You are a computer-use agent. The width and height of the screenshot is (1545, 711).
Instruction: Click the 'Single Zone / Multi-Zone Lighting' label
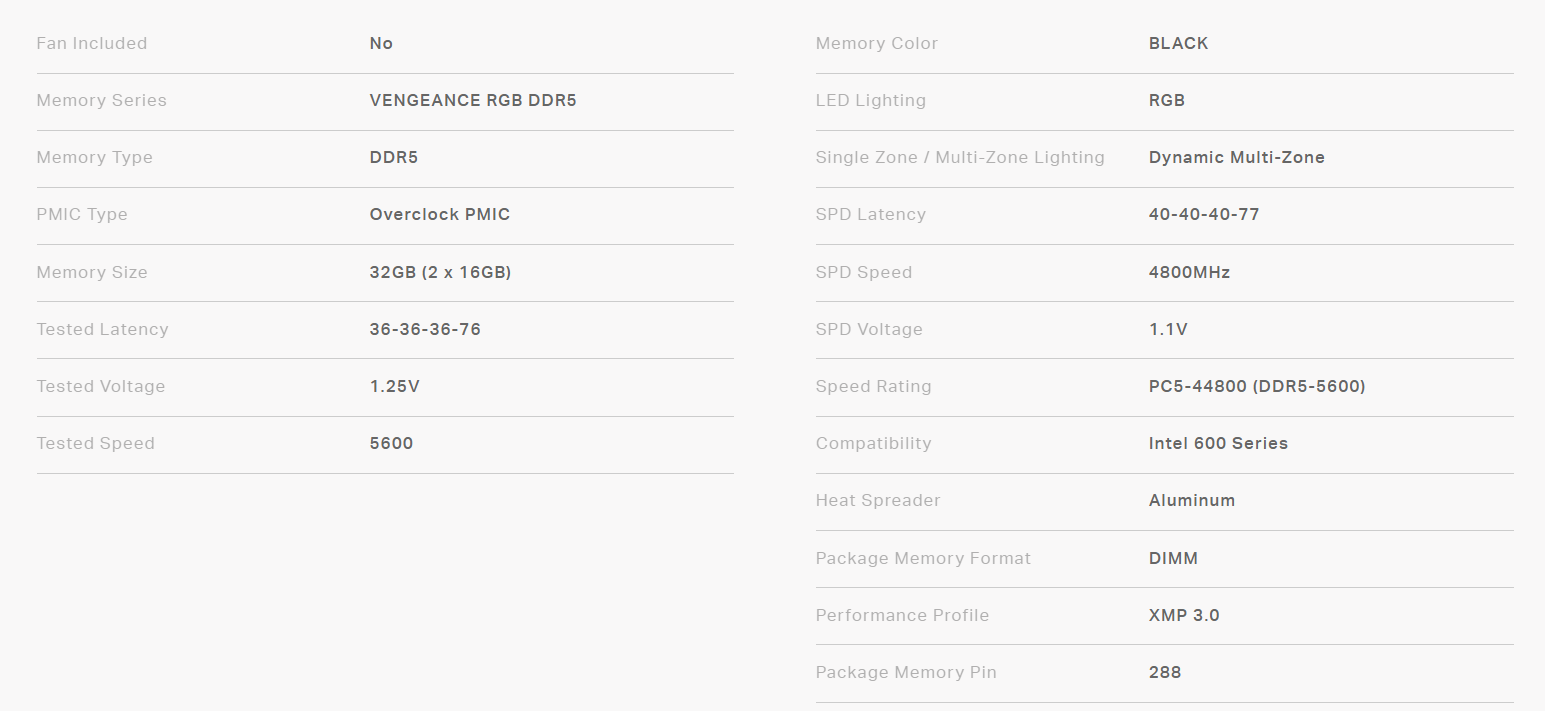click(960, 157)
